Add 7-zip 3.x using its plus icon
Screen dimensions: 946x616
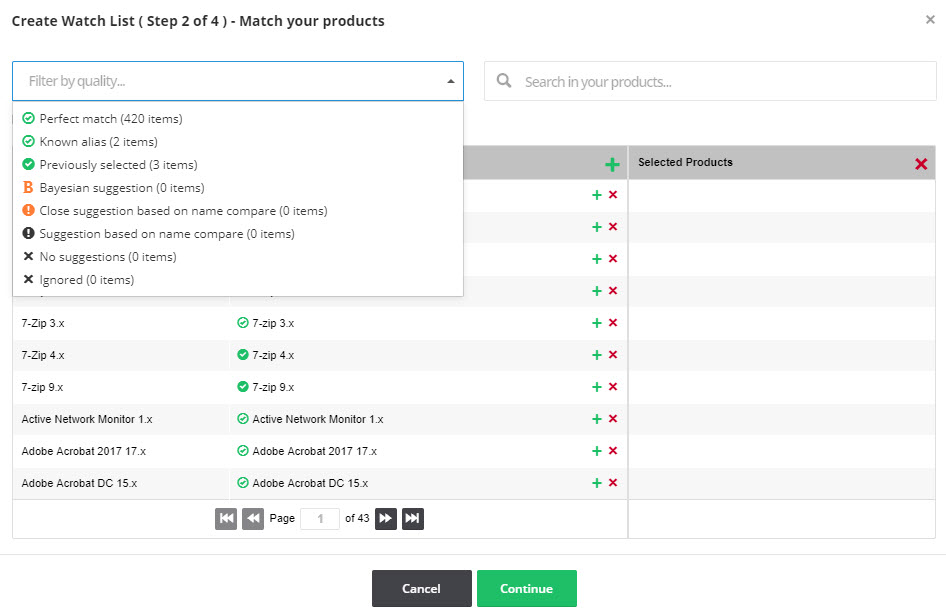point(597,323)
